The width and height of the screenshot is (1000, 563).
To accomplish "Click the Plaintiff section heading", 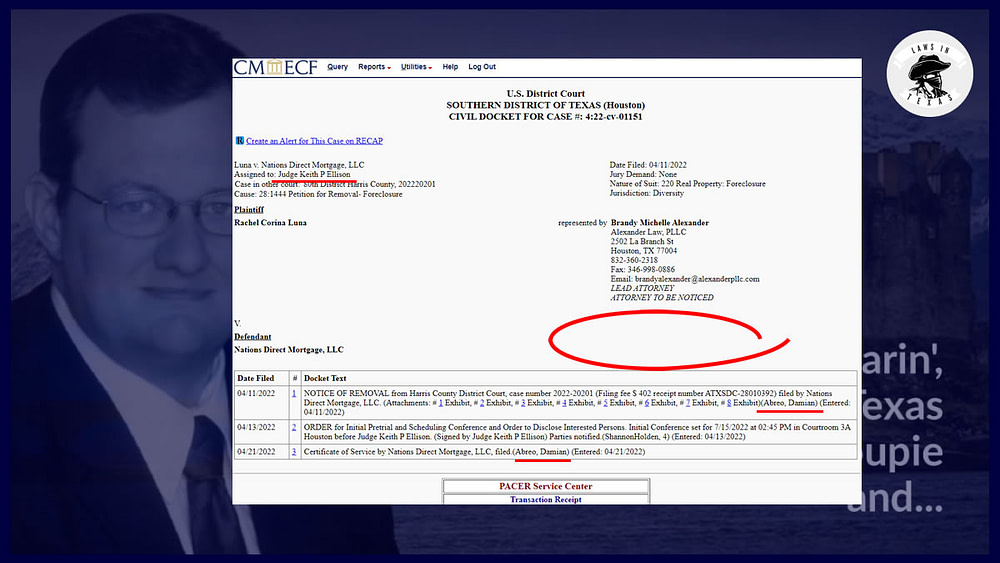I will [x=249, y=210].
